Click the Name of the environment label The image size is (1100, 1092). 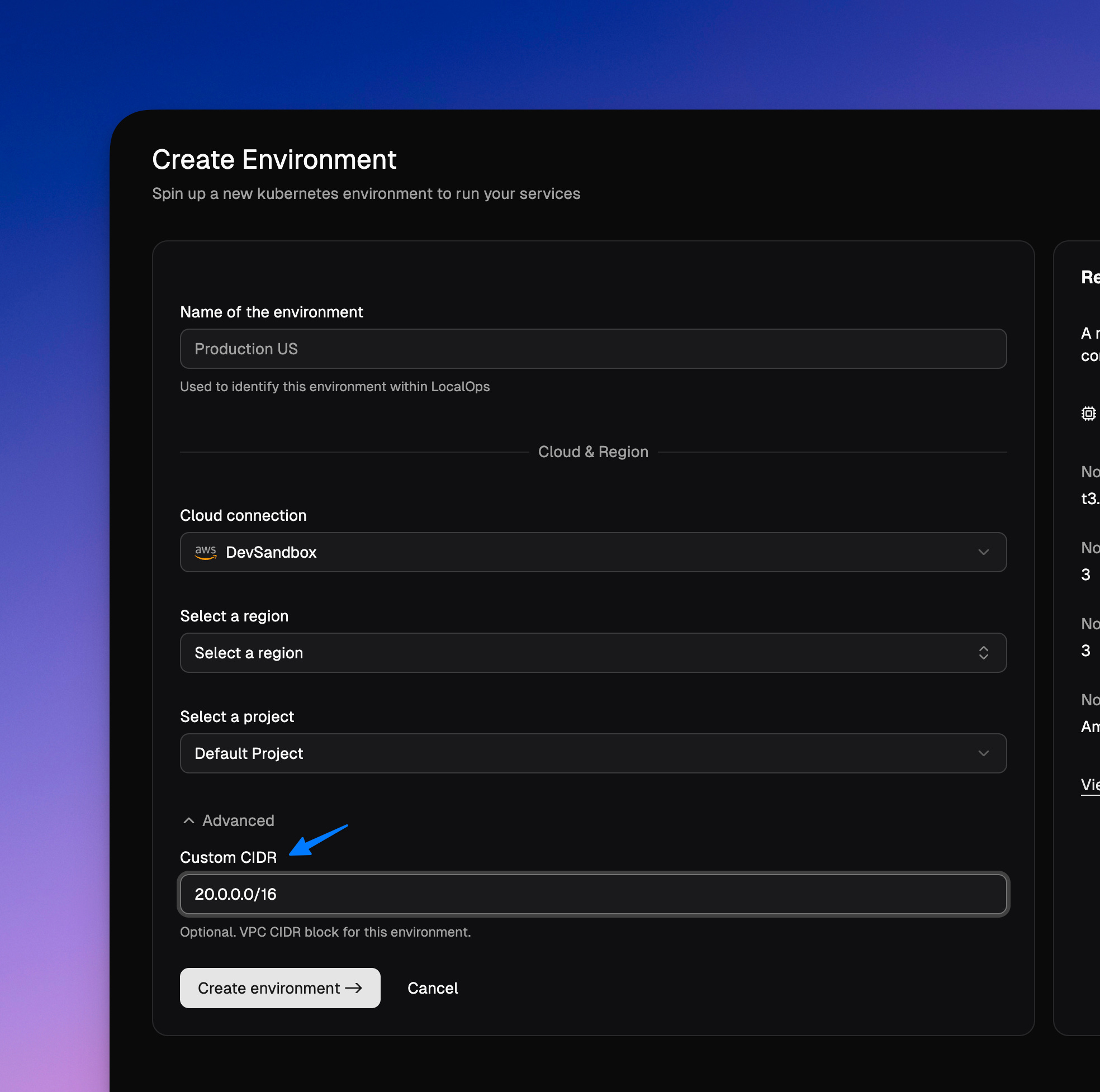(x=271, y=312)
